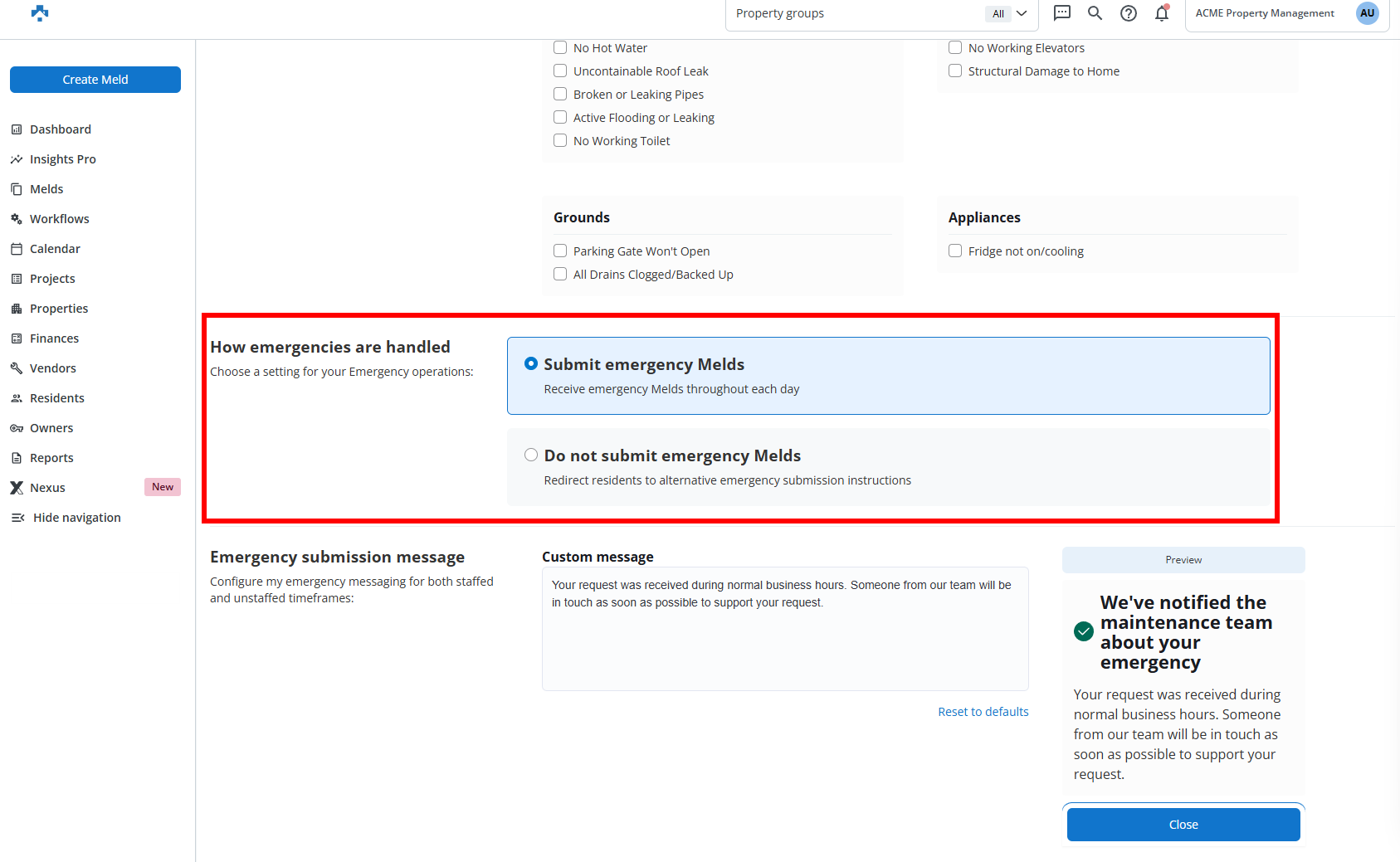Click the Property Meld logo
Screen dimensions: 1400x862
coord(40,13)
